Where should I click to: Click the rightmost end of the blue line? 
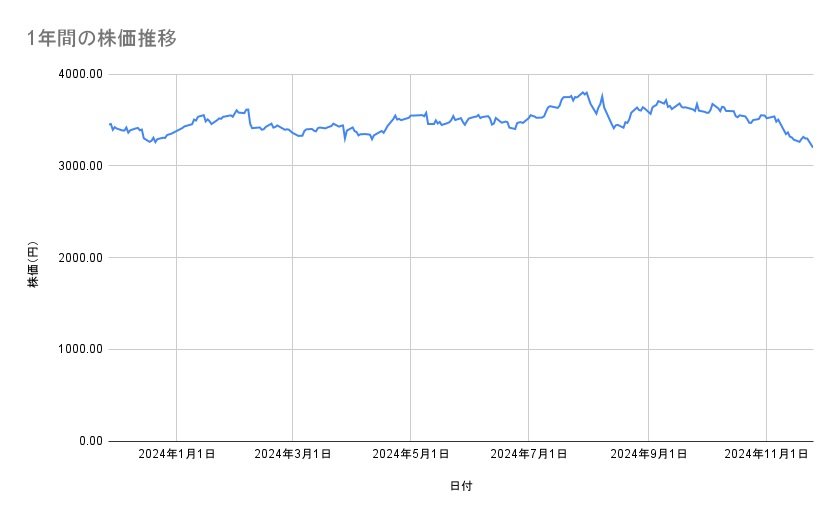point(812,147)
